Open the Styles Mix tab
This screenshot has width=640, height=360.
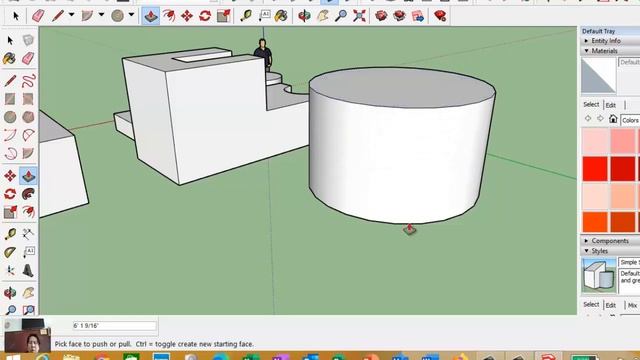pyautogui.click(x=632, y=305)
